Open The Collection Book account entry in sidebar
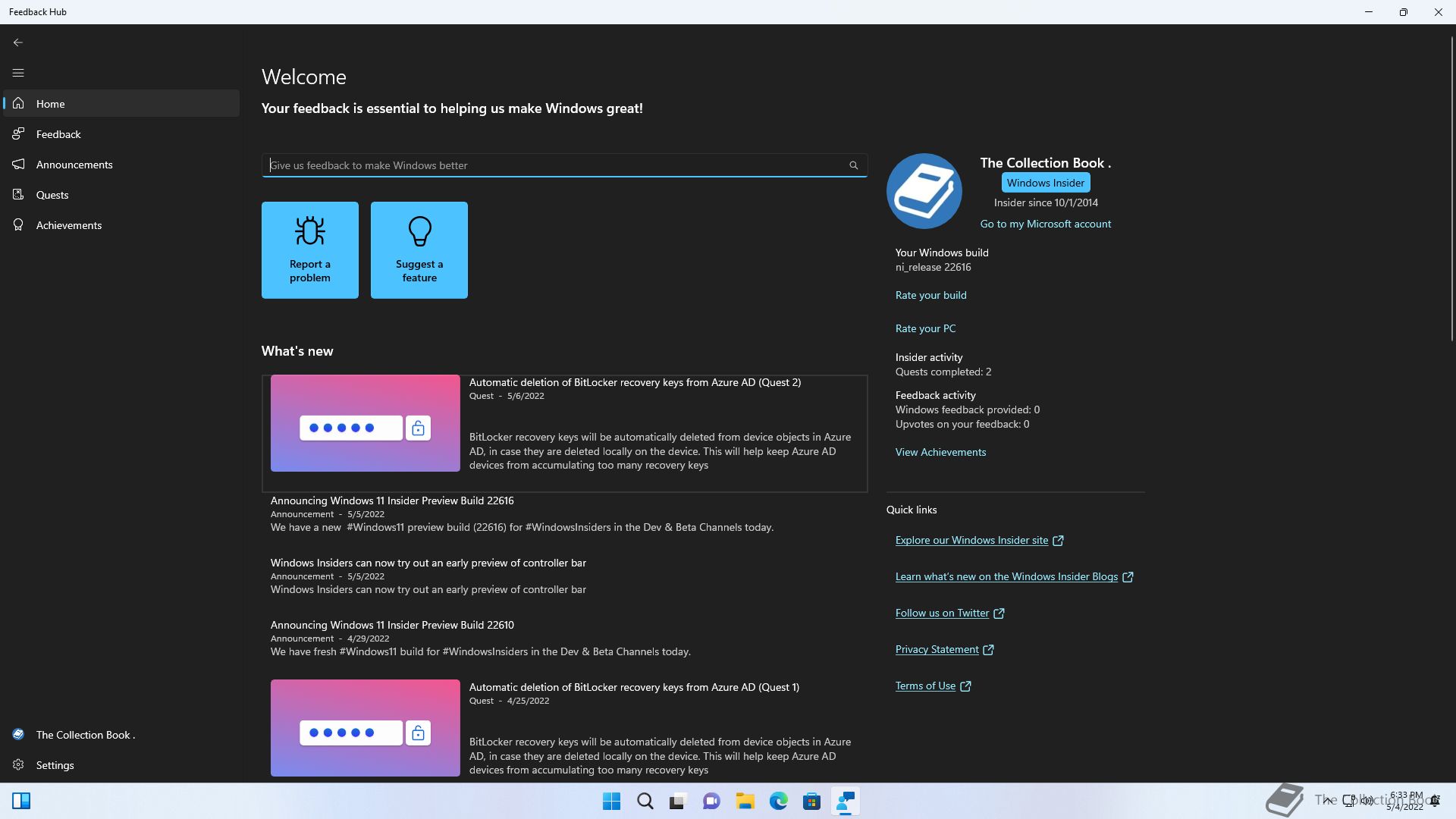This screenshot has width=1456, height=819. pos(121,735)
